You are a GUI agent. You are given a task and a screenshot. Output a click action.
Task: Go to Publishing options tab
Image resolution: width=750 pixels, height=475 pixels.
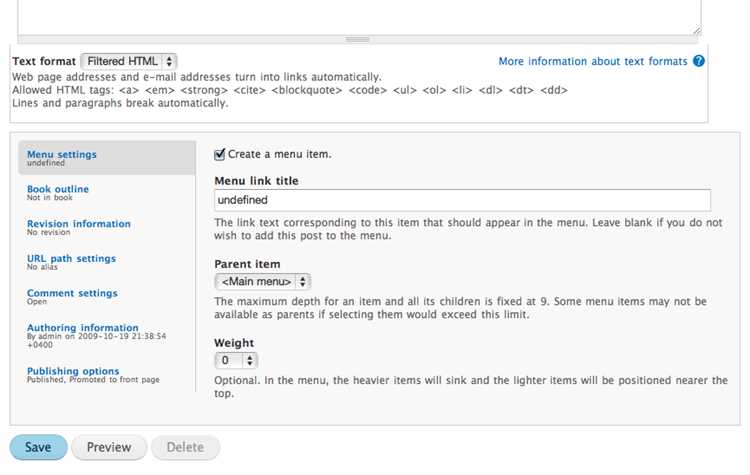(x=107, y=375)
